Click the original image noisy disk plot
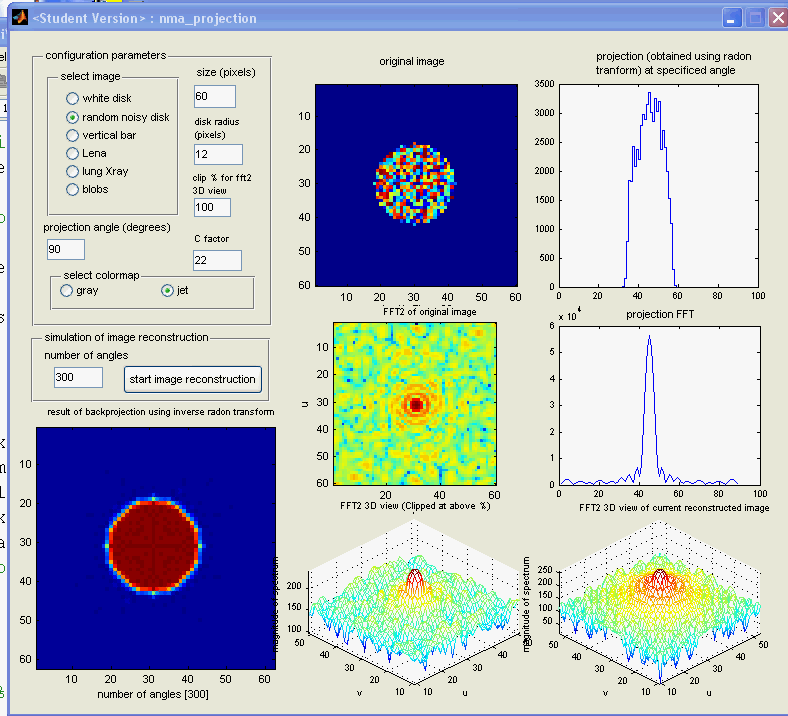The width and height of the screenshot is (788, 716). 416,184
